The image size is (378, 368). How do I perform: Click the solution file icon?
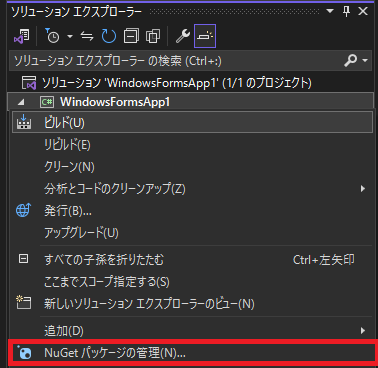click(29, 83)
